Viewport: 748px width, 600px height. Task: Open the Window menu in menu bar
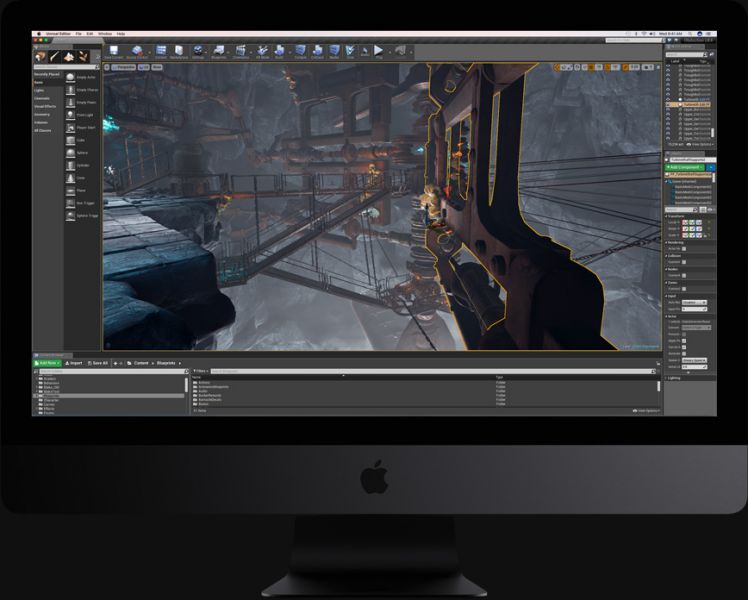tap(105, 34)
